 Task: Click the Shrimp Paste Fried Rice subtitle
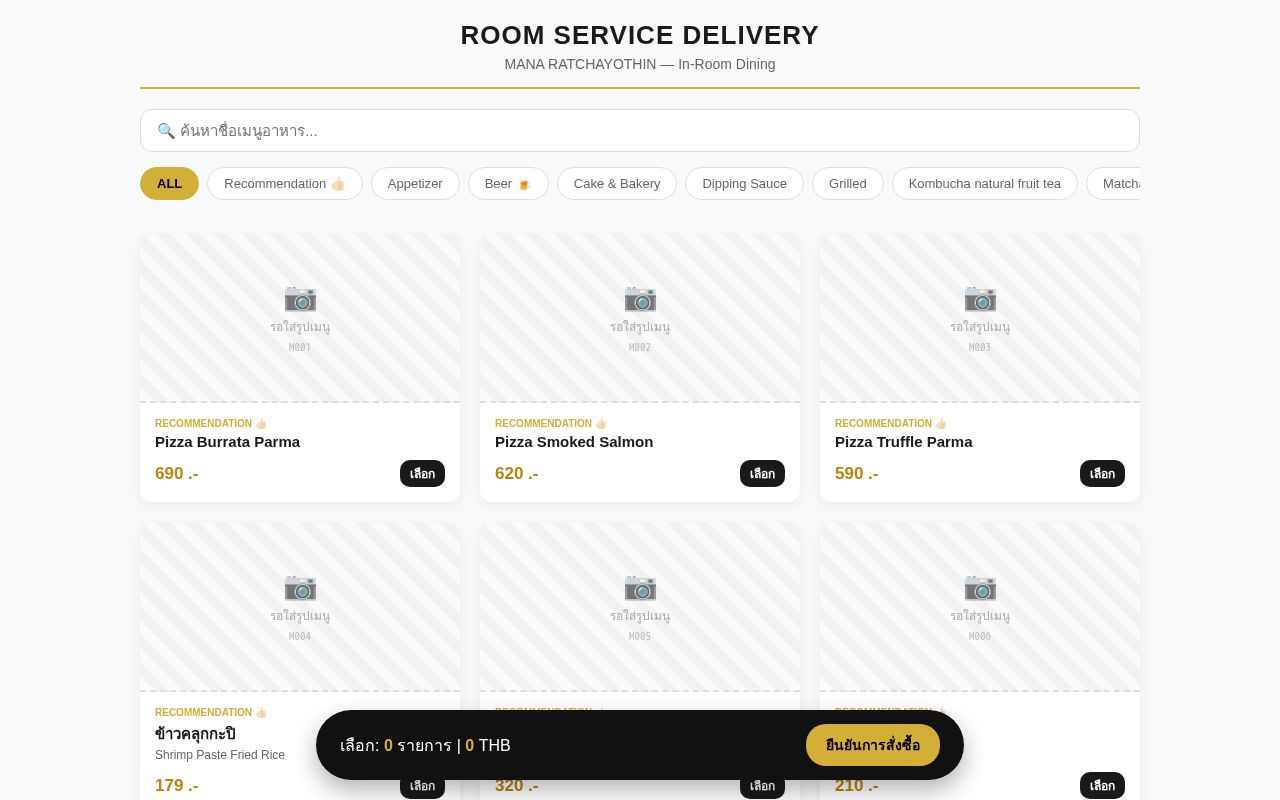click(x=220, y=755)
